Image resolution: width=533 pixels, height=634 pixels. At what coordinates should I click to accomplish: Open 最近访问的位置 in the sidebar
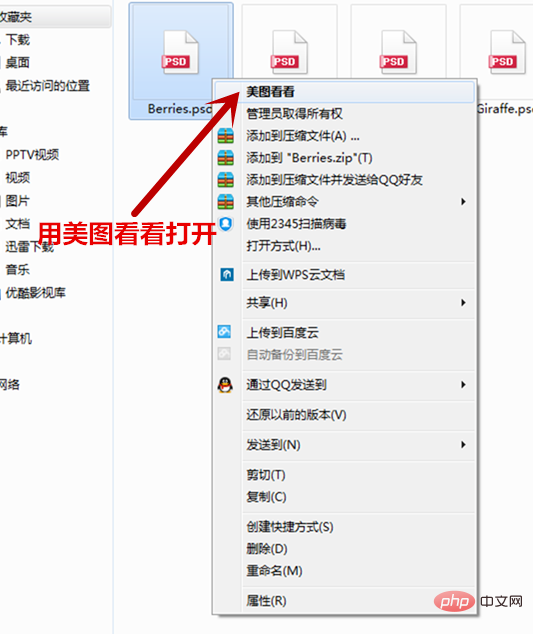pos(47,86)
